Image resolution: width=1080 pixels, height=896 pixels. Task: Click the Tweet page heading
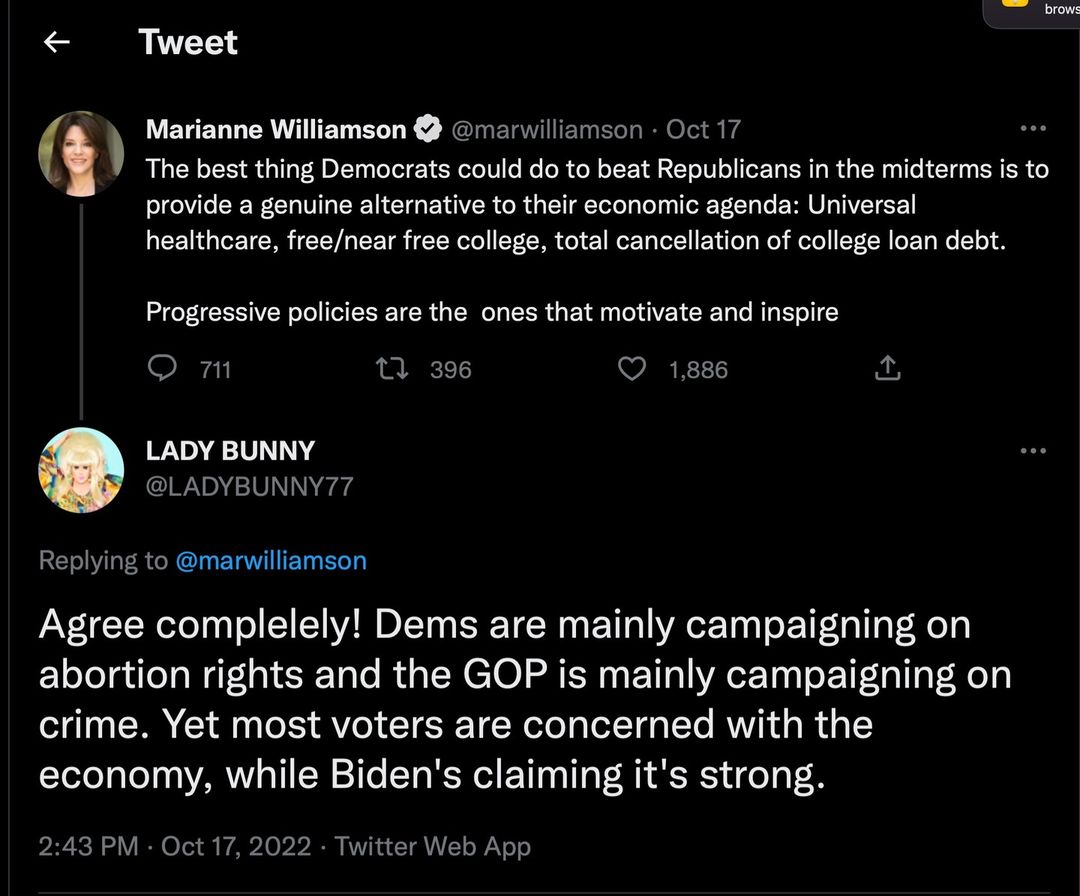[188, 42]
